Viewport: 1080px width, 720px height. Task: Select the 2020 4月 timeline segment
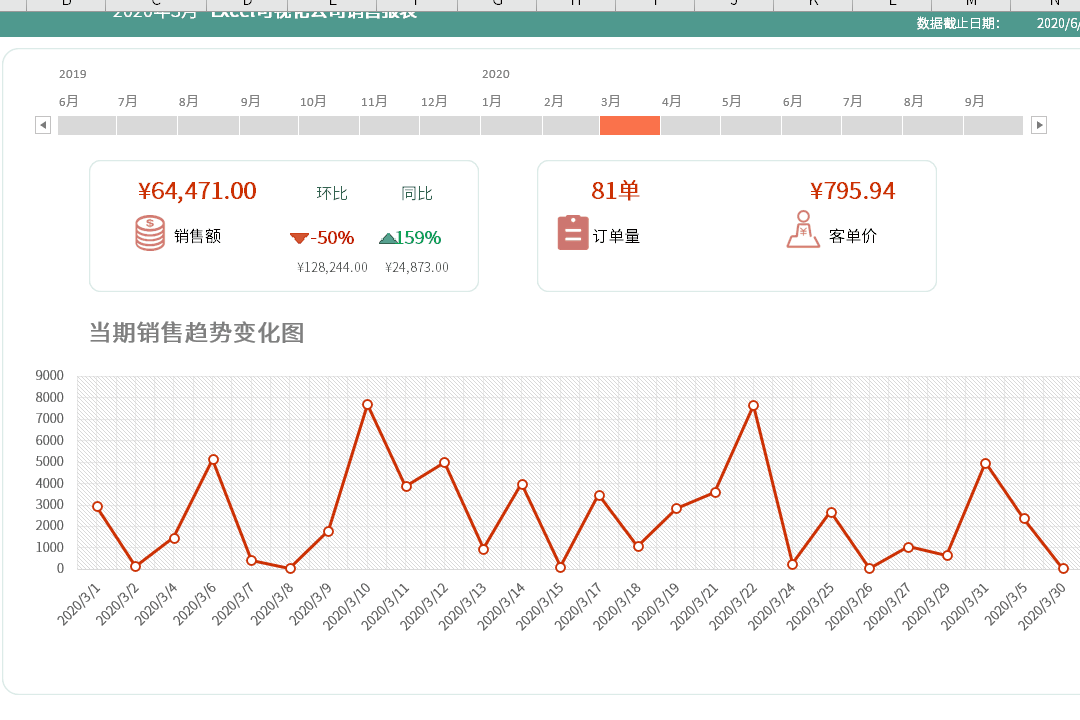(x=690, y=125)
